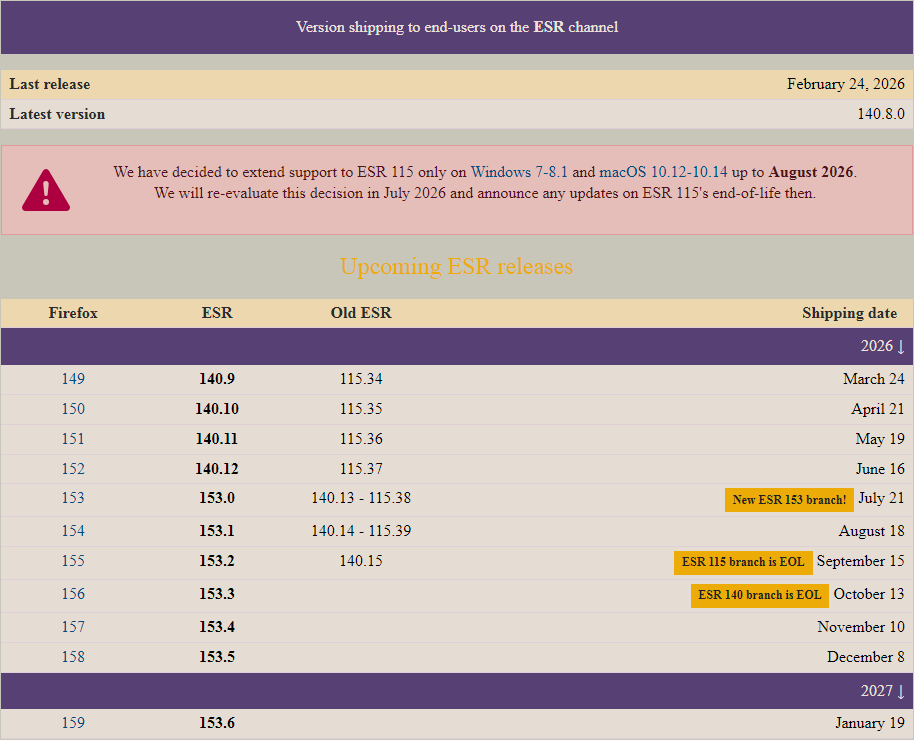Viewport: 914px width, 740px height.
Task: Open Firefox 158 release link
Action: tap(73, 657)
